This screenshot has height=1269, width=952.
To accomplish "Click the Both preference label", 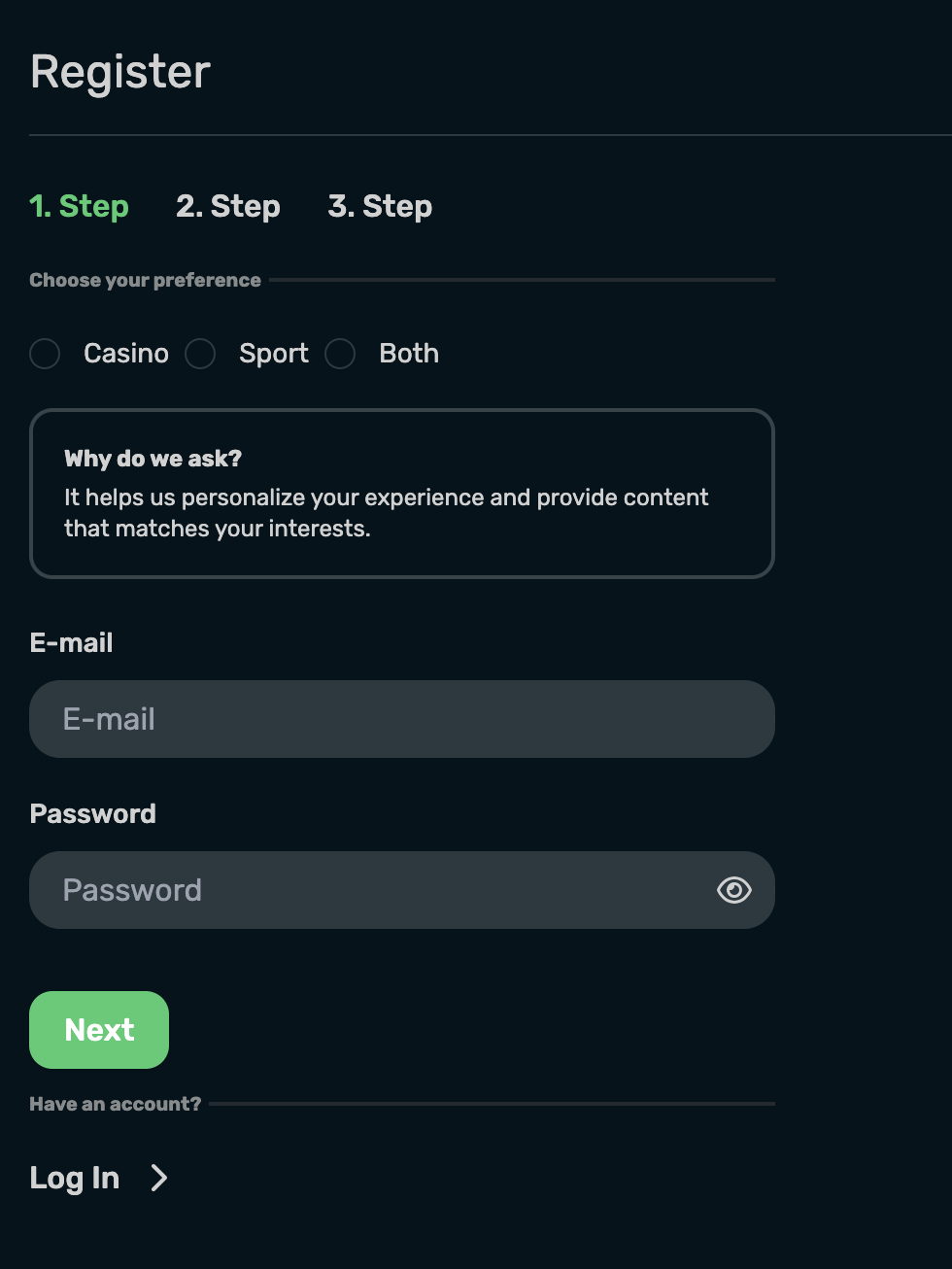I will pos(409,354).
